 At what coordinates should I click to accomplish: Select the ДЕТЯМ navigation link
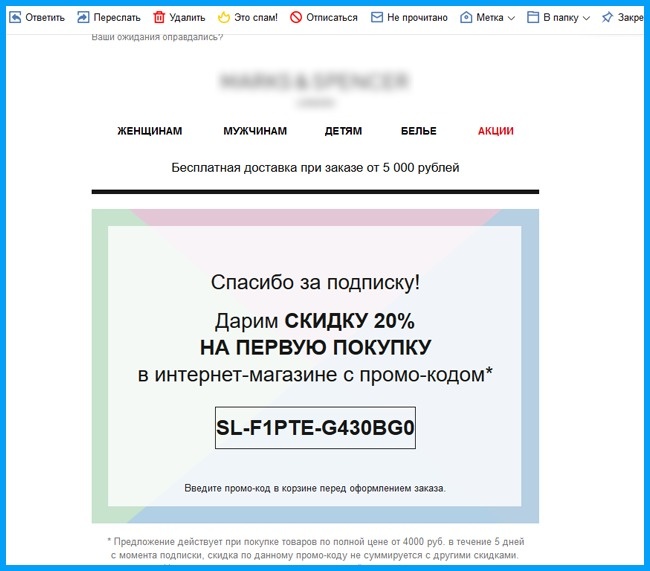pyautogui.click(x=343, y=131)
